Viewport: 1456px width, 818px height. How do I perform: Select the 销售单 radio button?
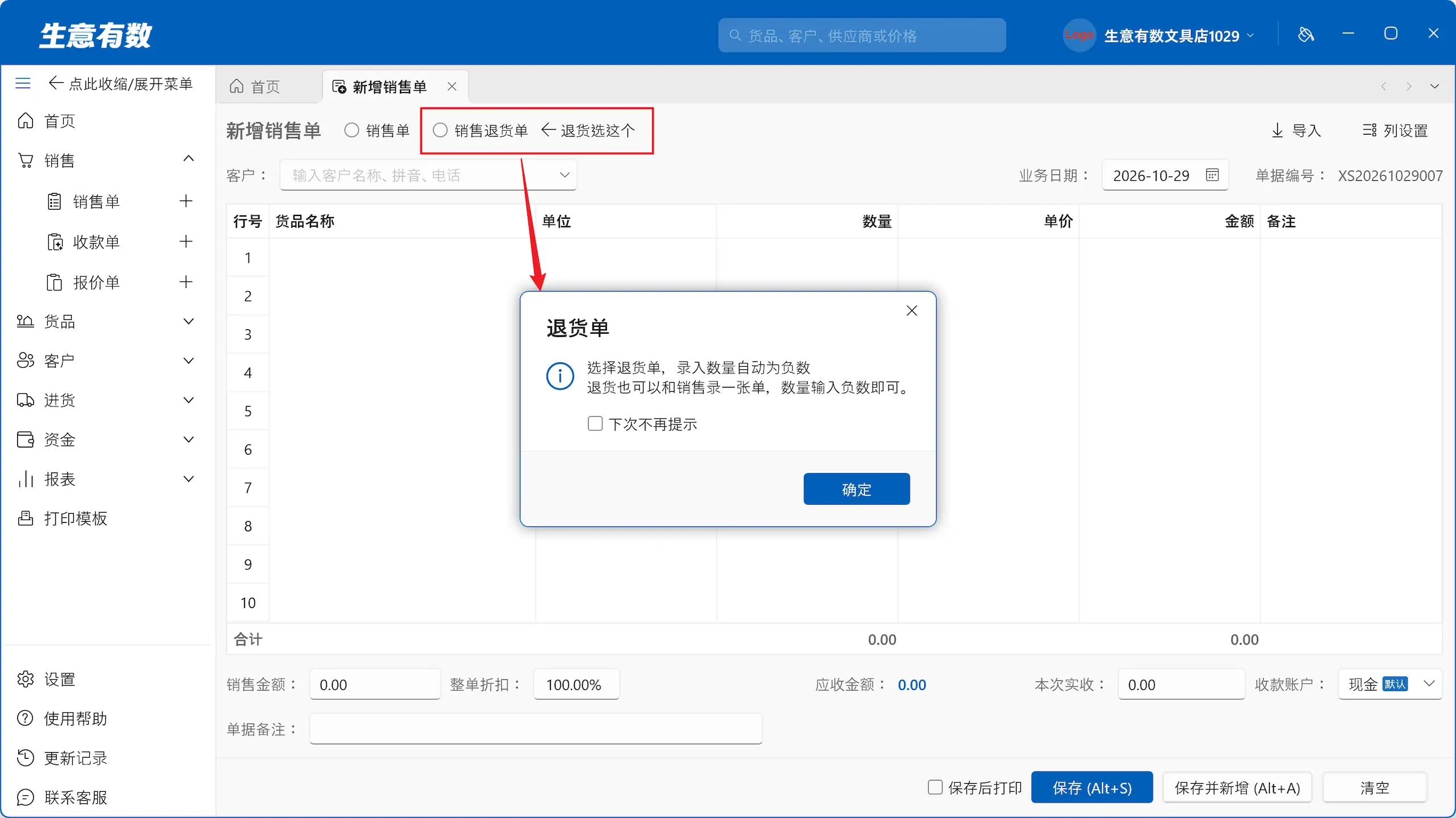[x=352, y=130]
